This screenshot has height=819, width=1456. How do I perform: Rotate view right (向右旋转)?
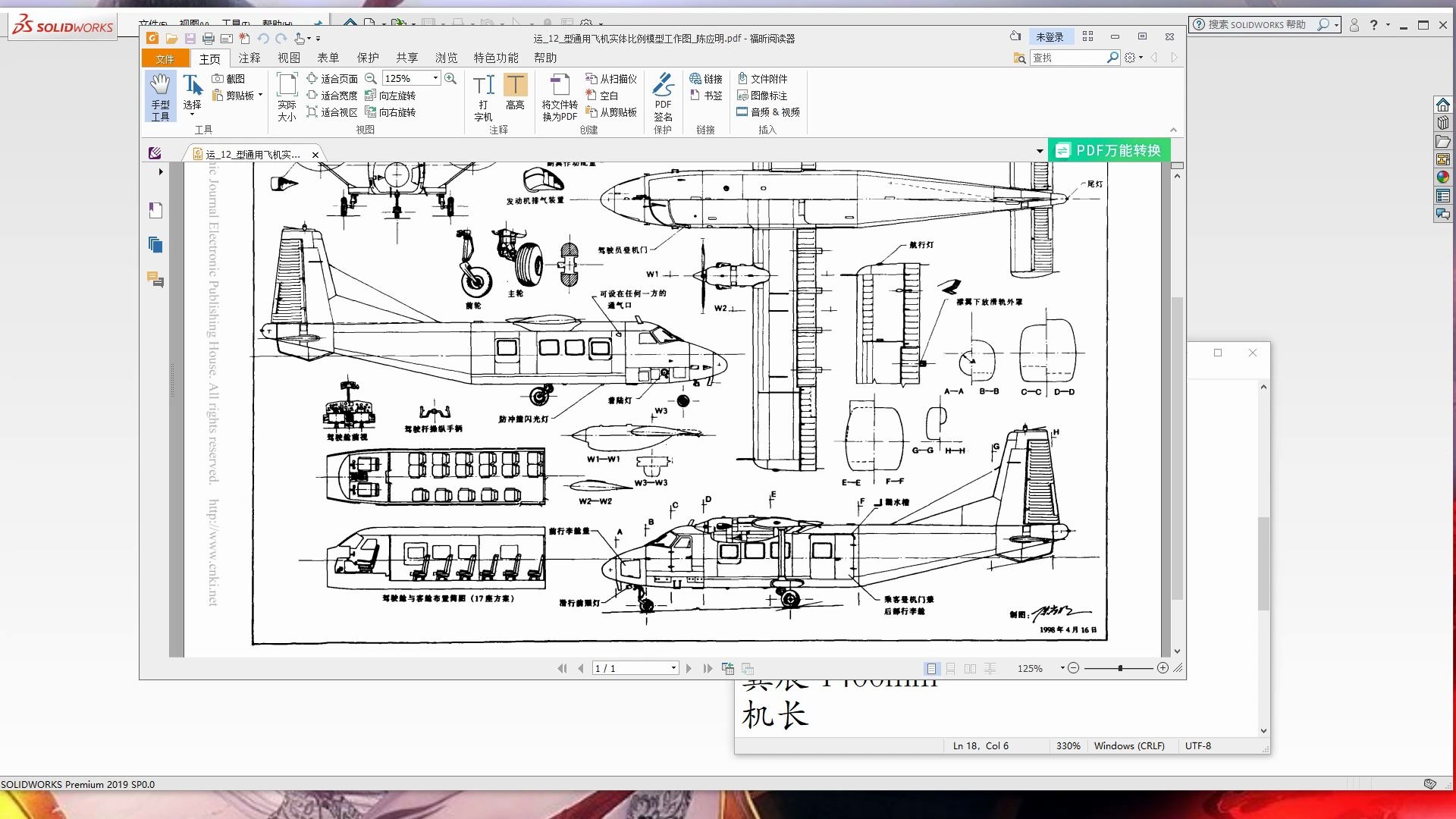391,112
